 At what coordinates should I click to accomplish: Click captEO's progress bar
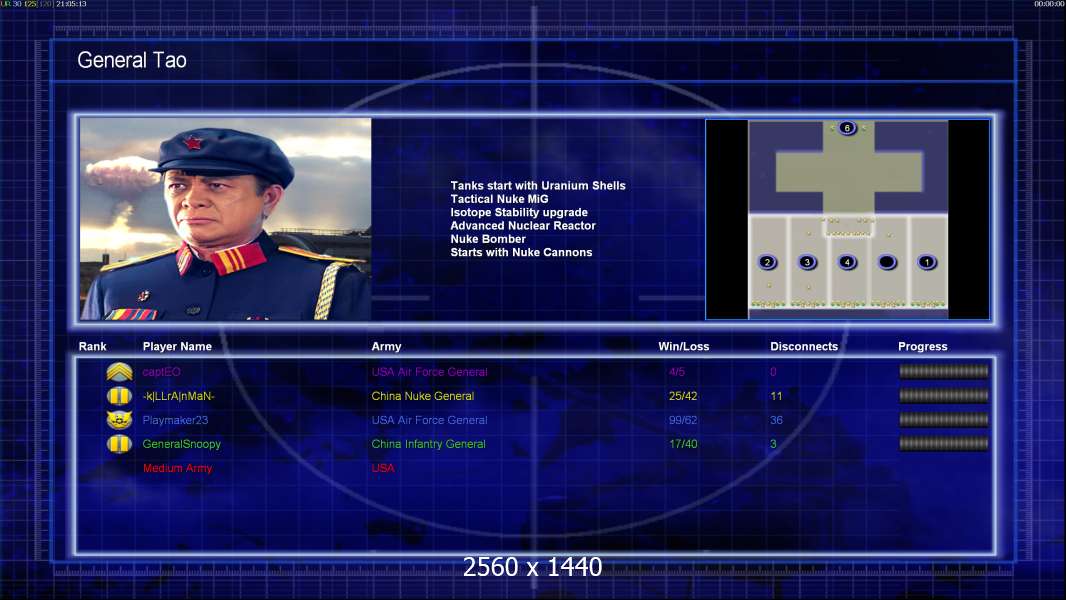[944, 371]
